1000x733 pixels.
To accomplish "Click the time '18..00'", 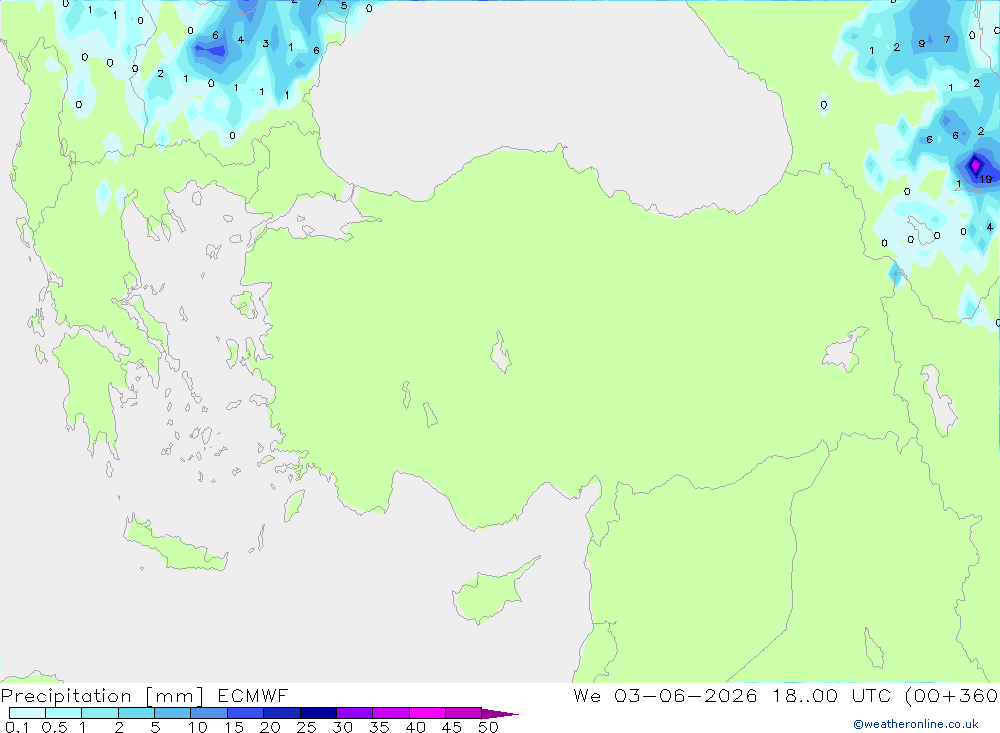I will point(805,695).
